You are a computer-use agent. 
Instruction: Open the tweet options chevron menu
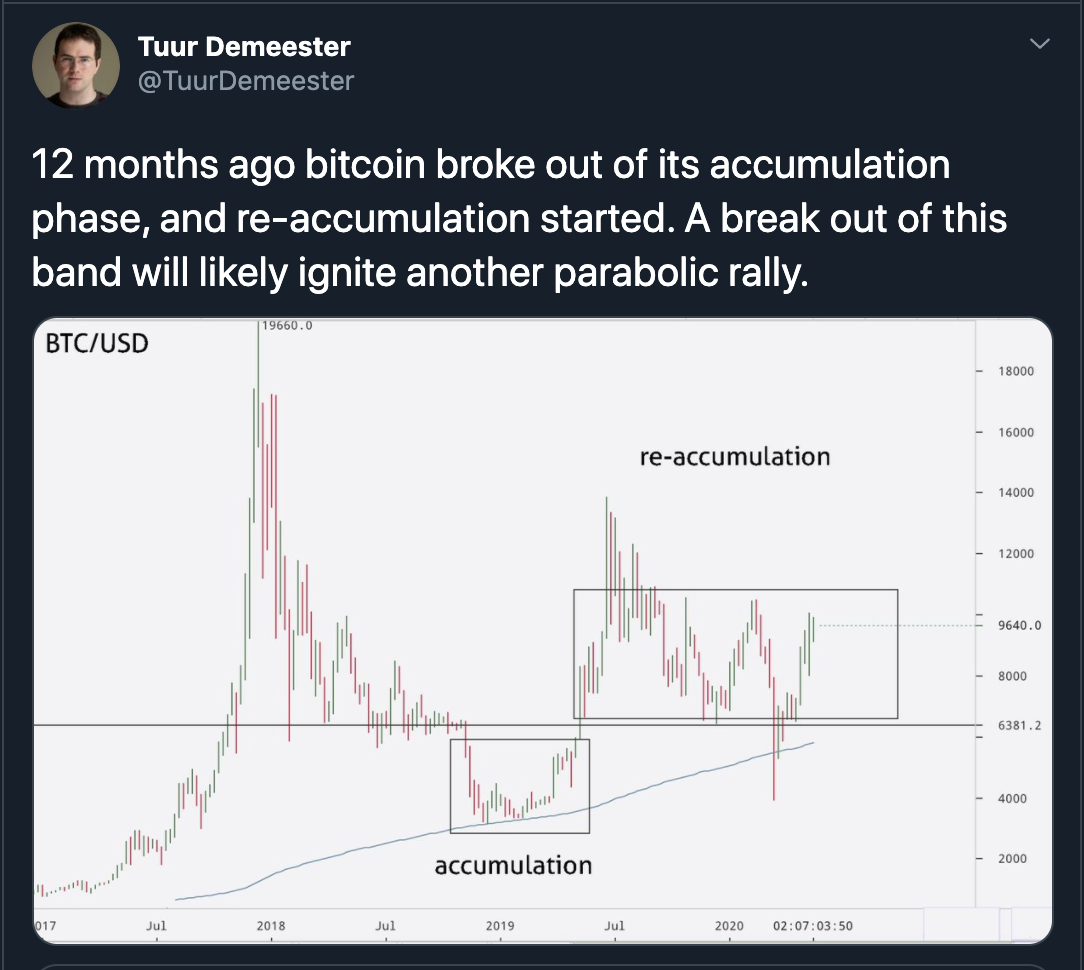[1040, 44]
